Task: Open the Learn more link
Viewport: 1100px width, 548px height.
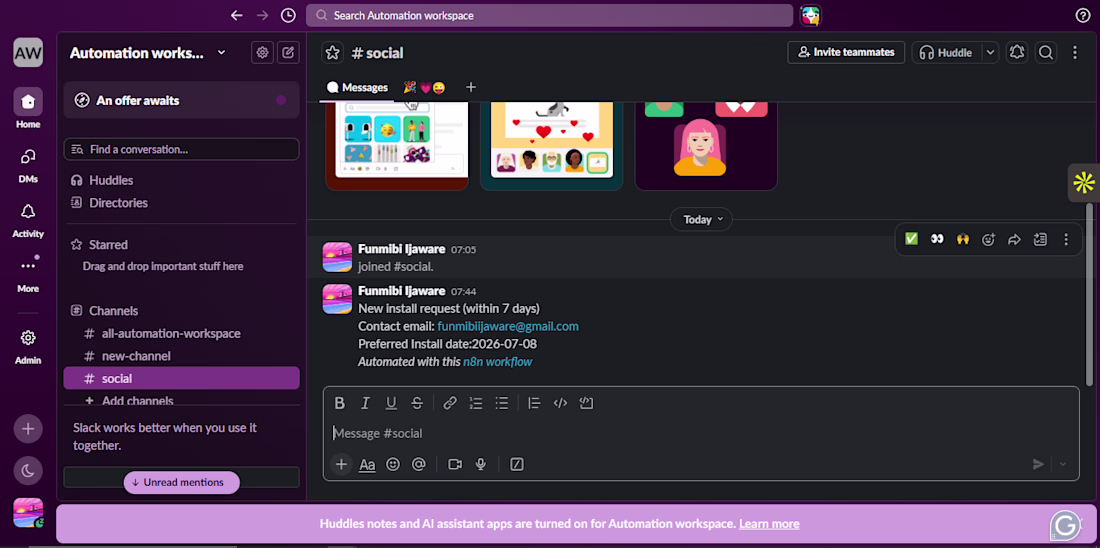Action: (x=769, y=524)
